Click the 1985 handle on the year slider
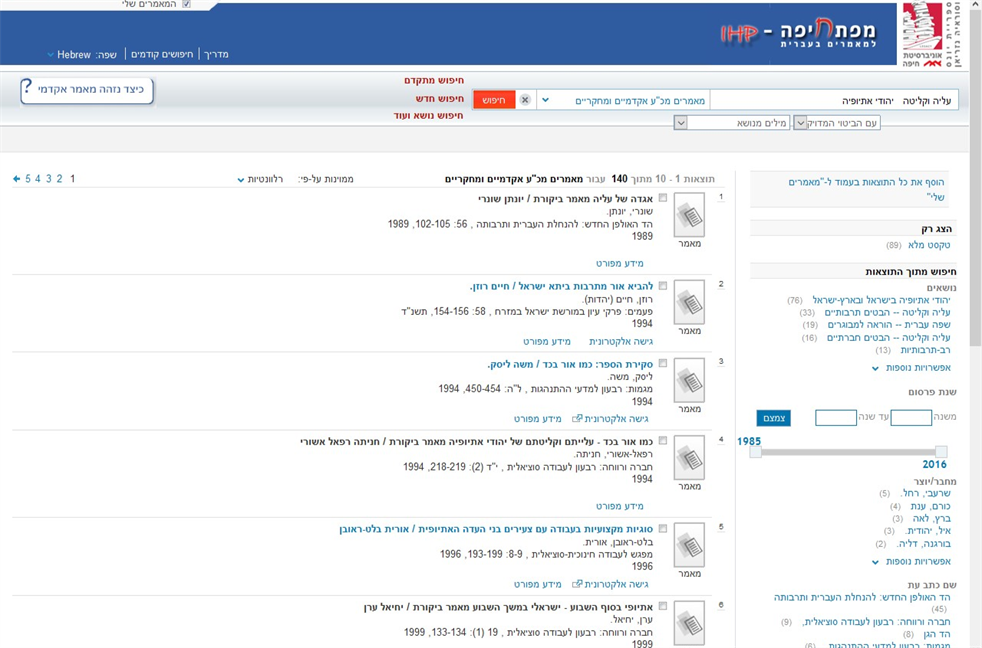Image resolution: width=982 pixels, height=648 pixels. click(x=756, y=452)
